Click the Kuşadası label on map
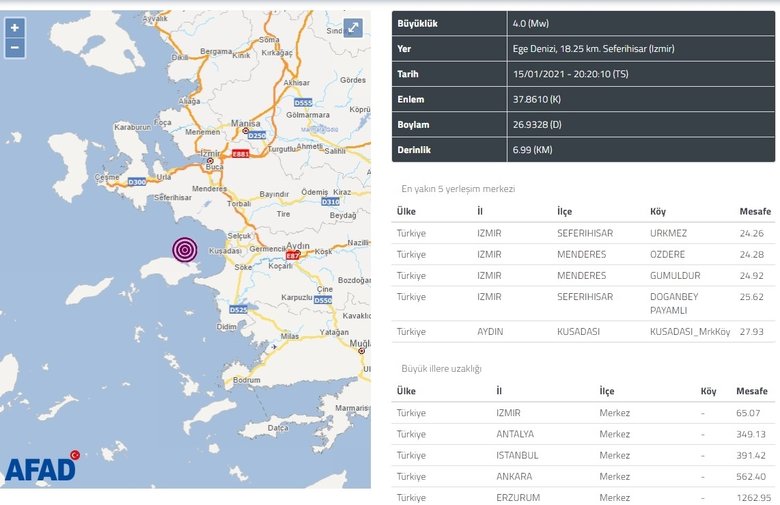 [x=225, y=251]
